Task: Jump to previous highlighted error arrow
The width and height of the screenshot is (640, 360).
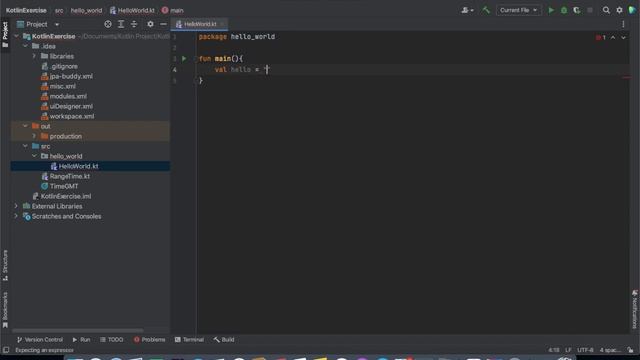Action: tap(613, 37)
